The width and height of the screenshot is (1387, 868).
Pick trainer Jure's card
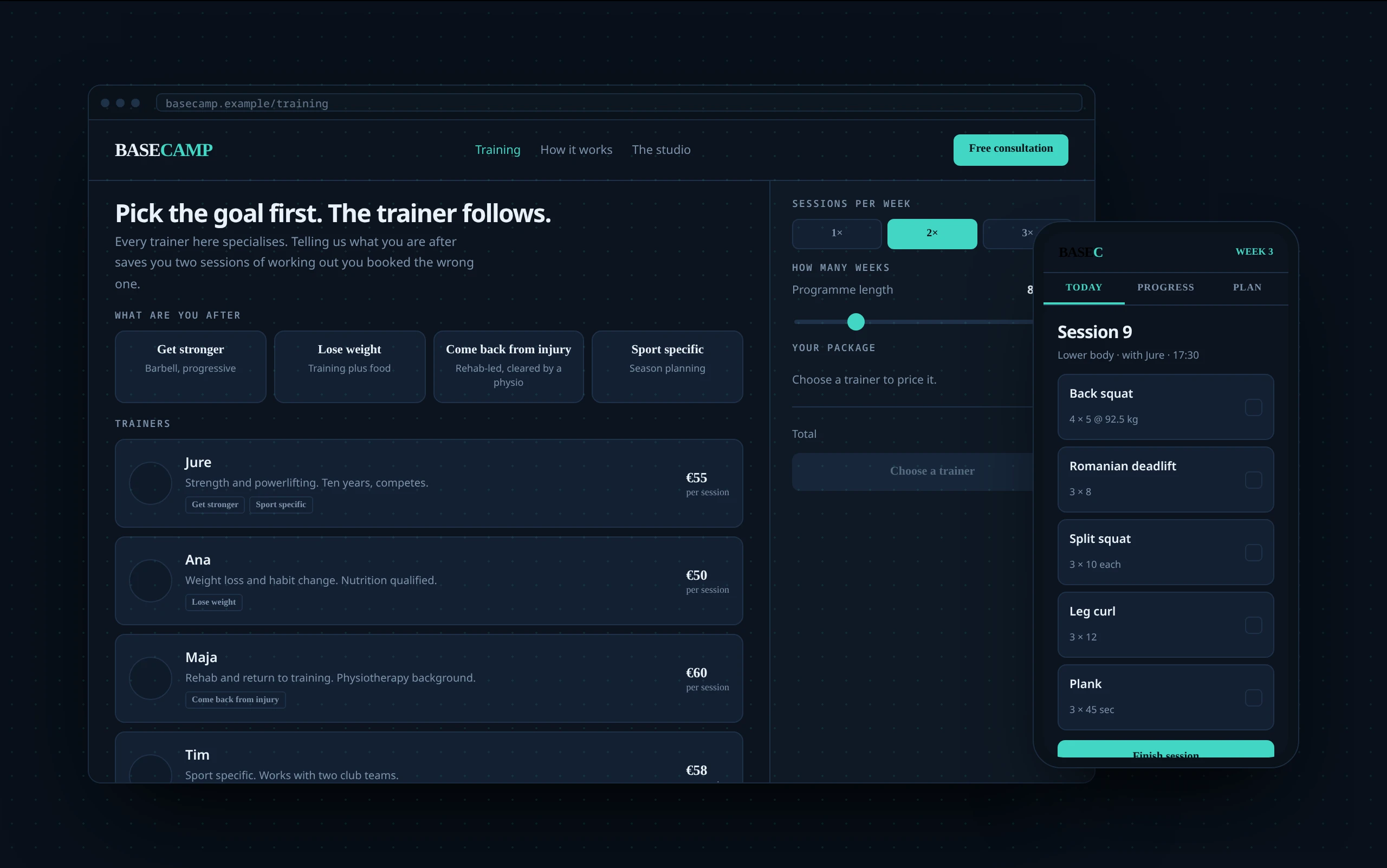(x=429, y=483)
